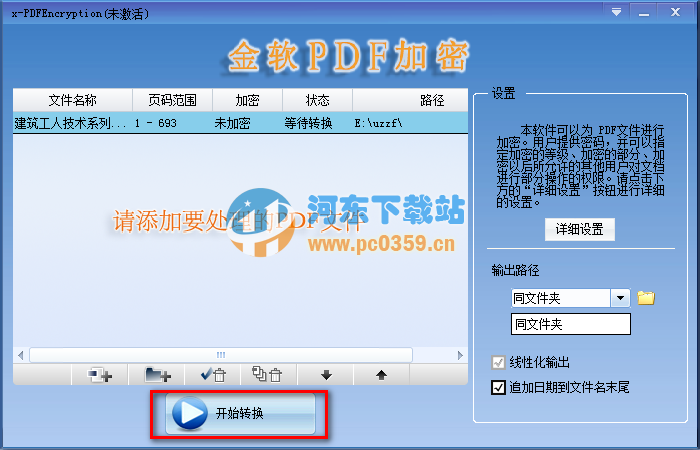Expand the 同文件夹 output path dropdown
Image resolution: width=700 pixels, height=450 pixels.
pos(620,298)
